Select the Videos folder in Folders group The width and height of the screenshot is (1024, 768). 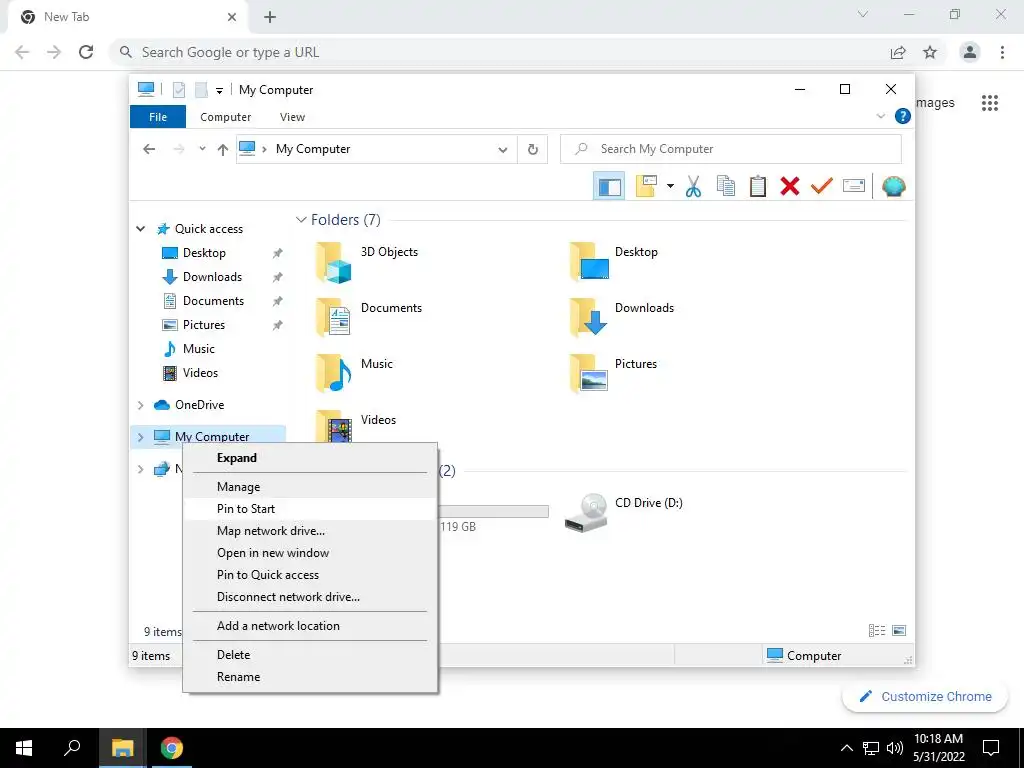pyautogui.click(x=356, y=428)
